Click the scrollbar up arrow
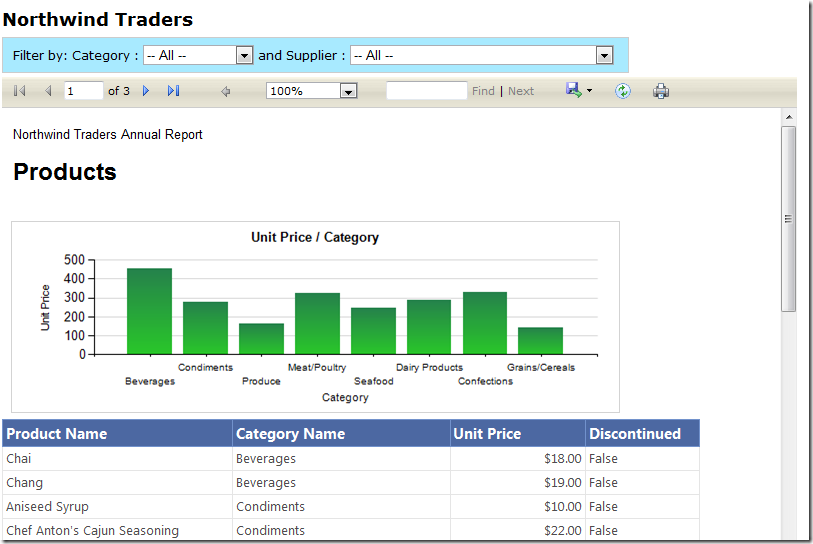 tap(789, 117)
